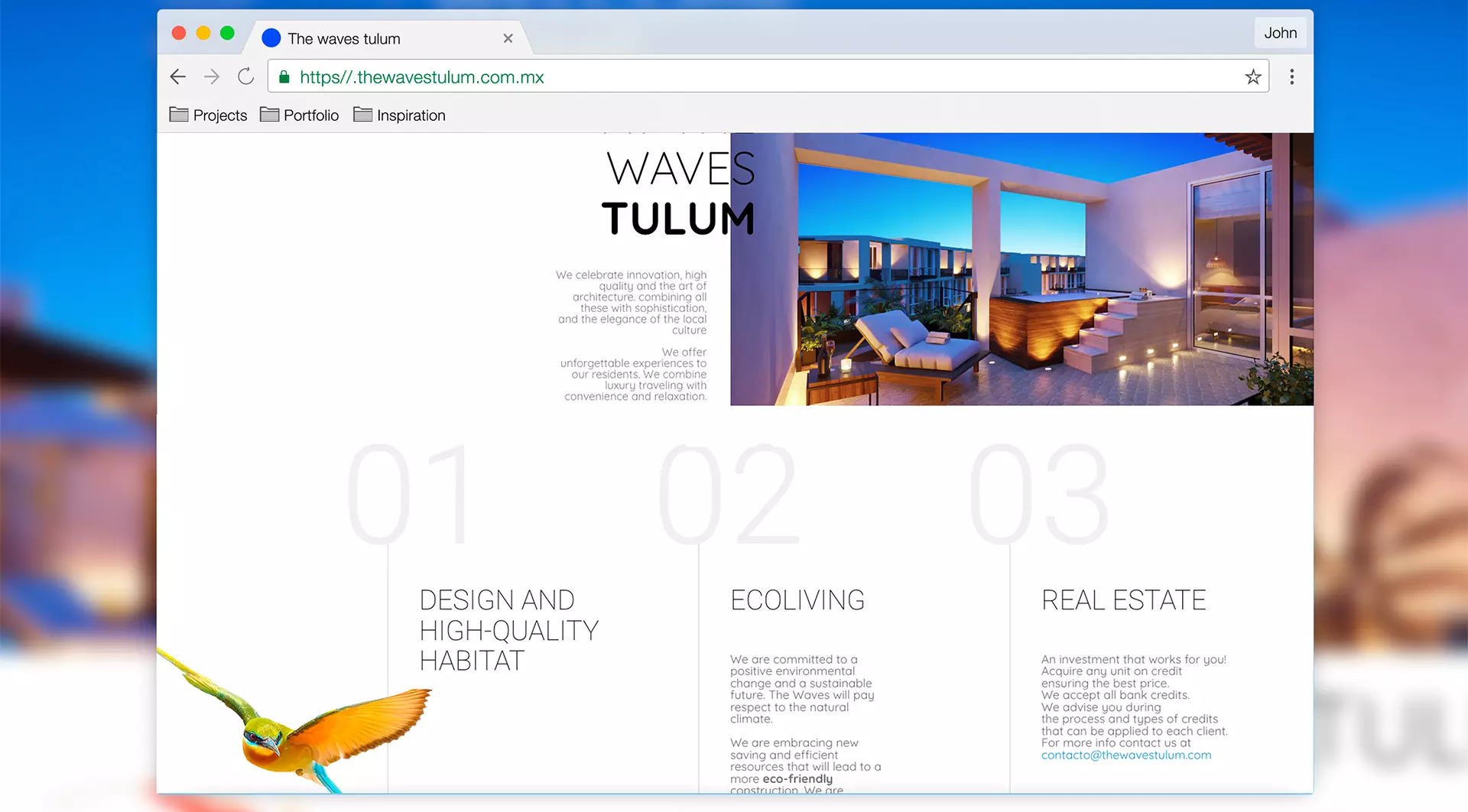Open the Portfolio bookmark folder

(x=299, y=115)
